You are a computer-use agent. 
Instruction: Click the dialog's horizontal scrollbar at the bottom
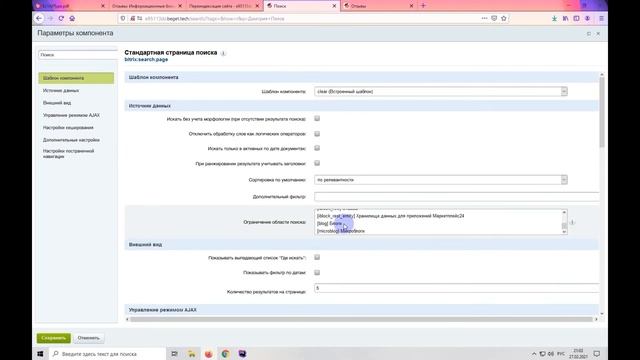(x=361, y=319)
